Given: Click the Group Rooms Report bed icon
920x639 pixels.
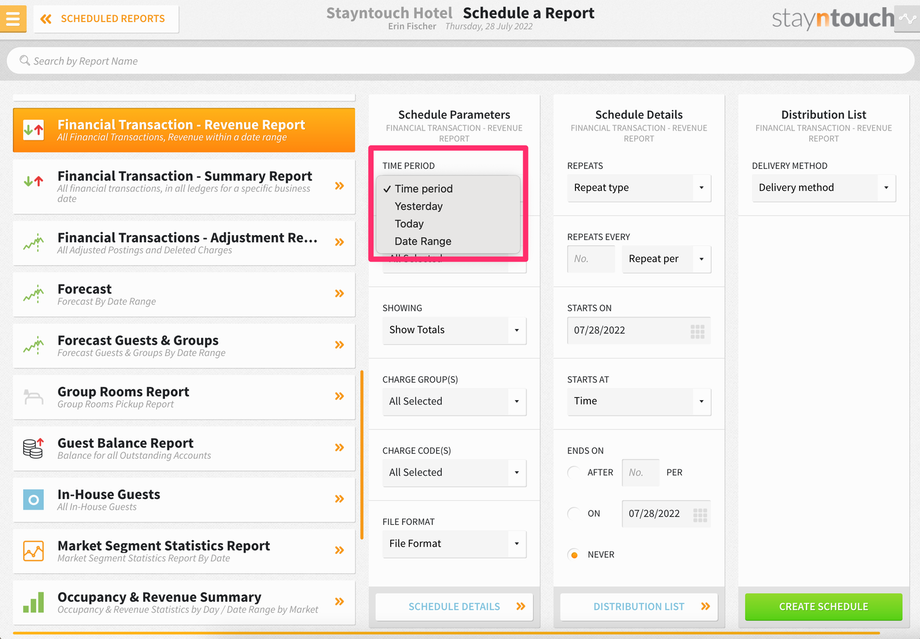Looking at the screenshot, I should pos(33,397).
